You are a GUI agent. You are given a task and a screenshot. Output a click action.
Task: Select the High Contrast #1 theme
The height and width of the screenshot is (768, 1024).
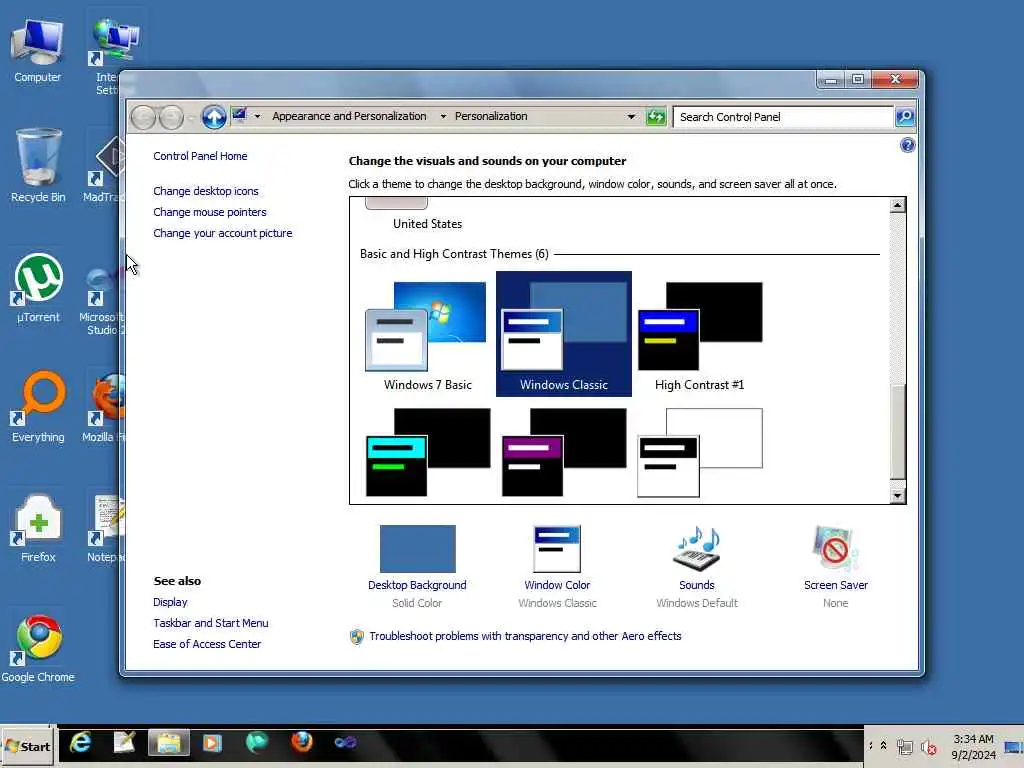pos(699,334)
